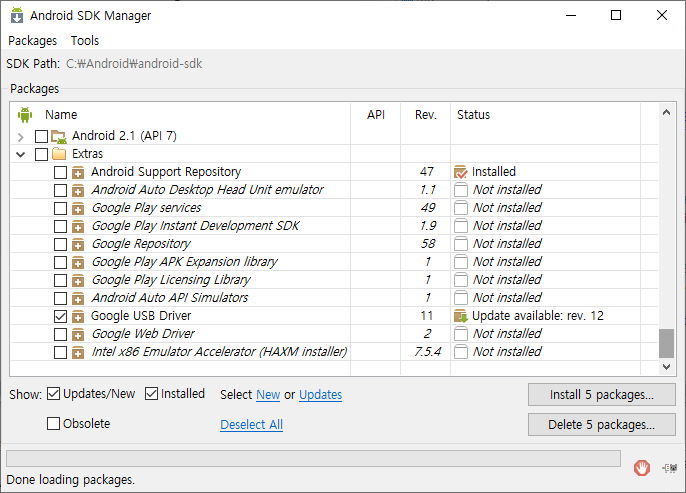Click Not installed status icon for Google Play services
The image size is (686, 493).
(461, 208)
